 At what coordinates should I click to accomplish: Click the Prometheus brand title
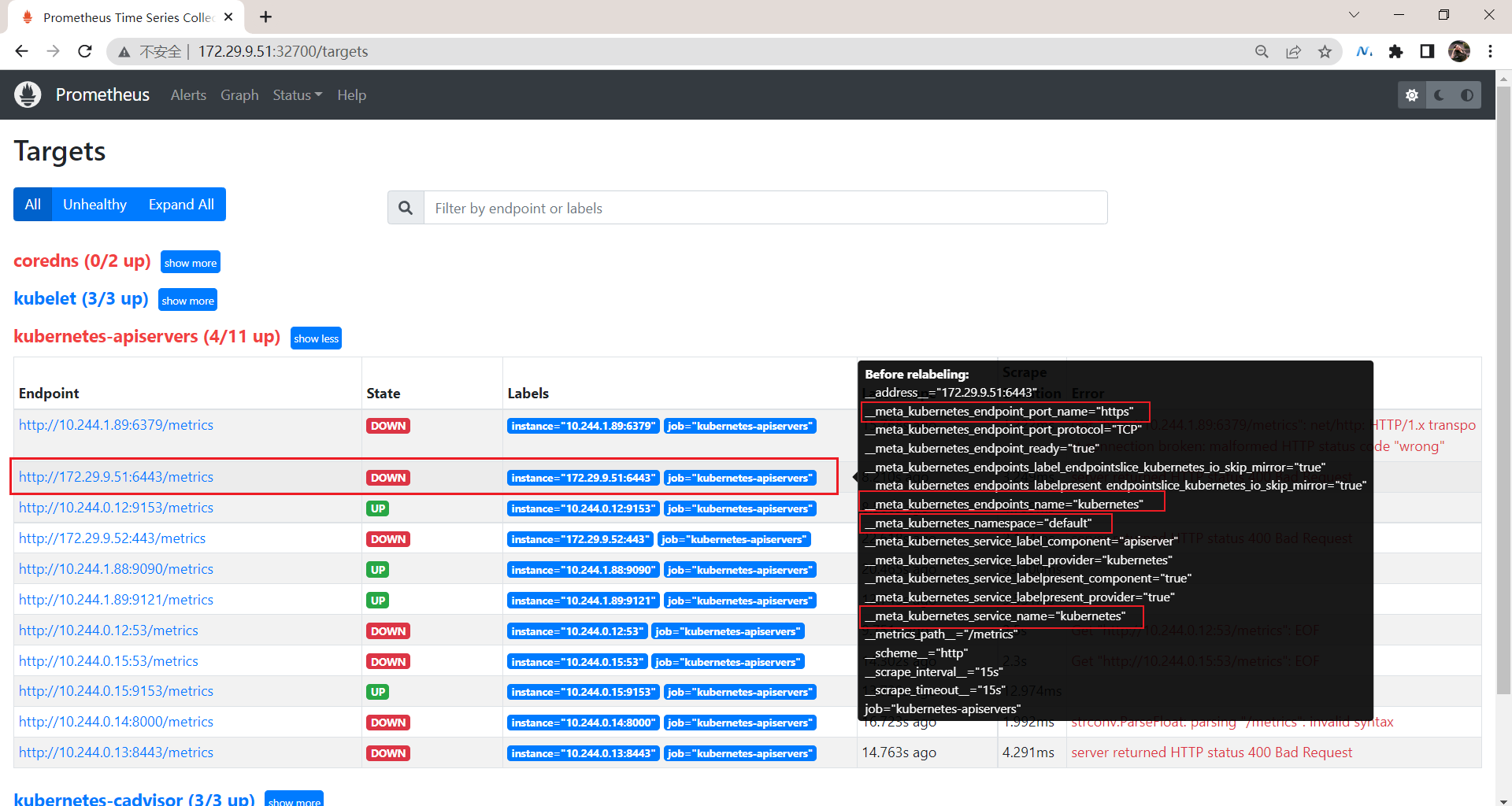(x=102, y=94)
